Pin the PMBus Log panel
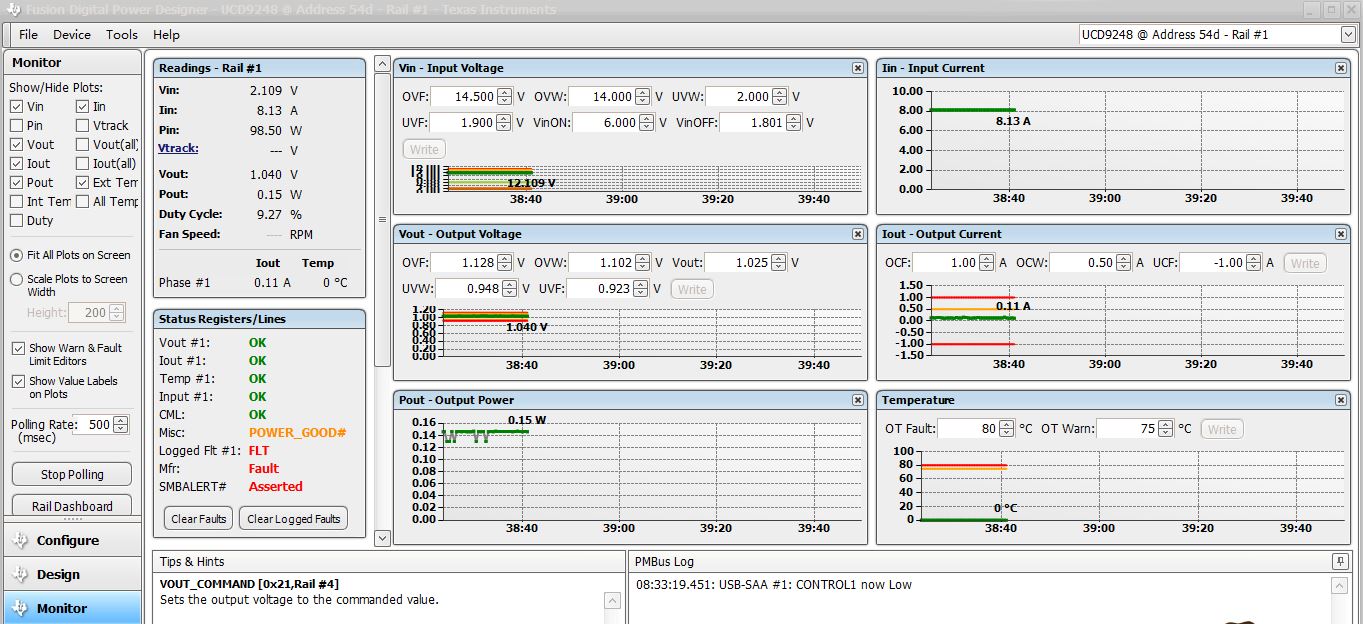The height and width of the screenshot is (624, 1363). point(1339,561)
